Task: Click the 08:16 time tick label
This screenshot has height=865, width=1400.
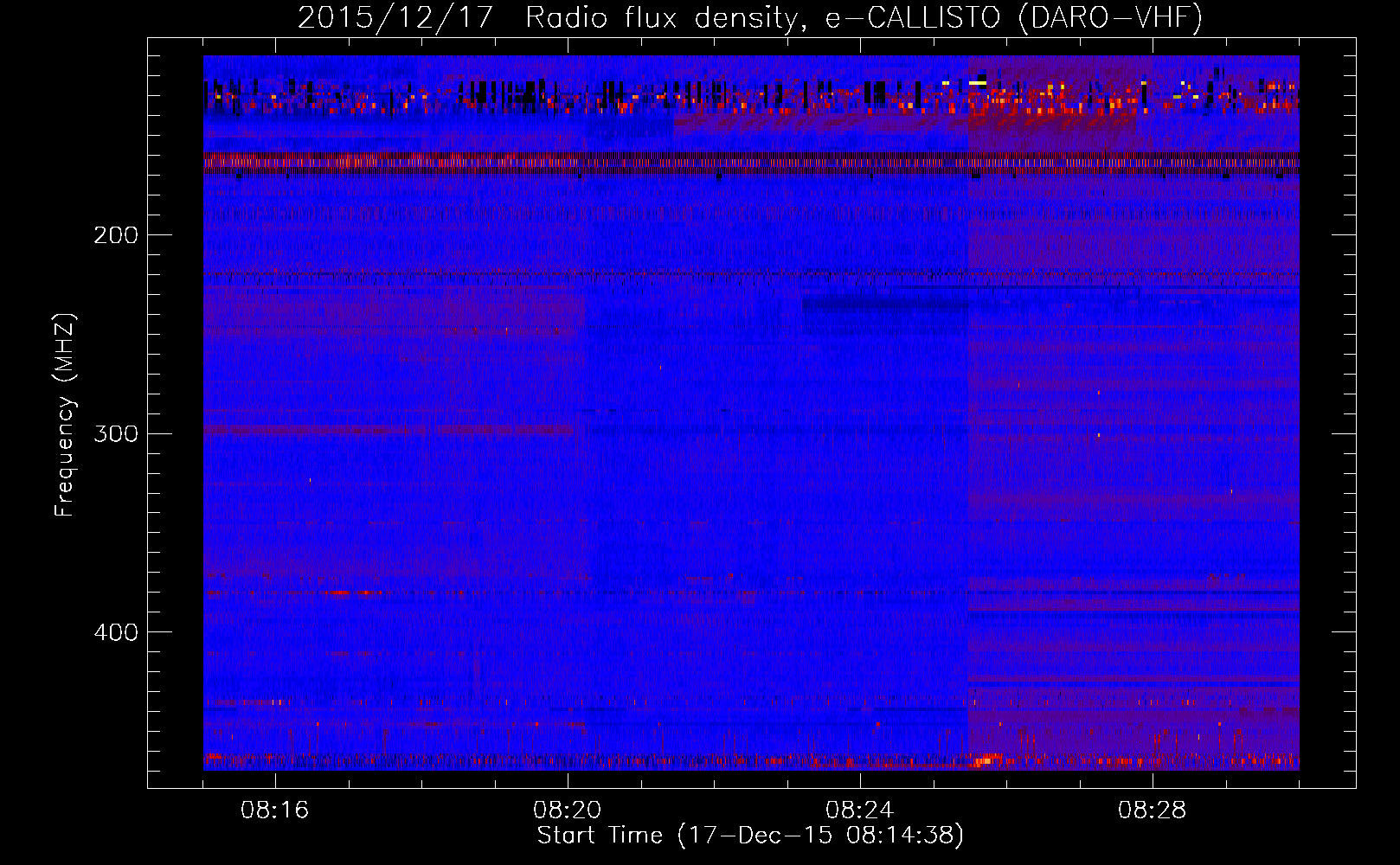Action: pos(275,811)
